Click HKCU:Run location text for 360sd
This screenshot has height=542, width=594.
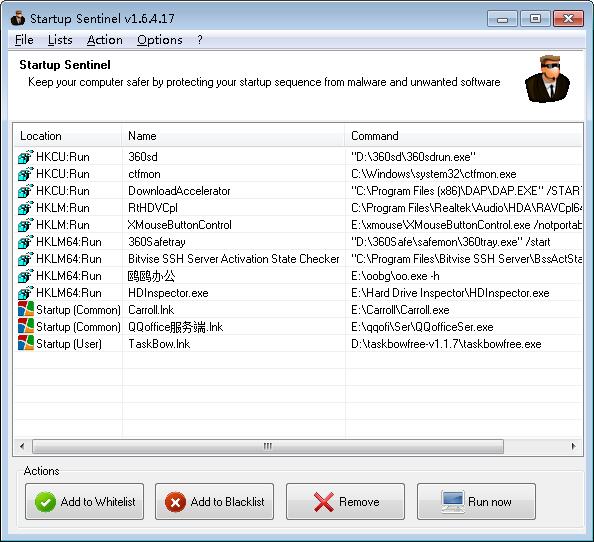click(63, 157)
